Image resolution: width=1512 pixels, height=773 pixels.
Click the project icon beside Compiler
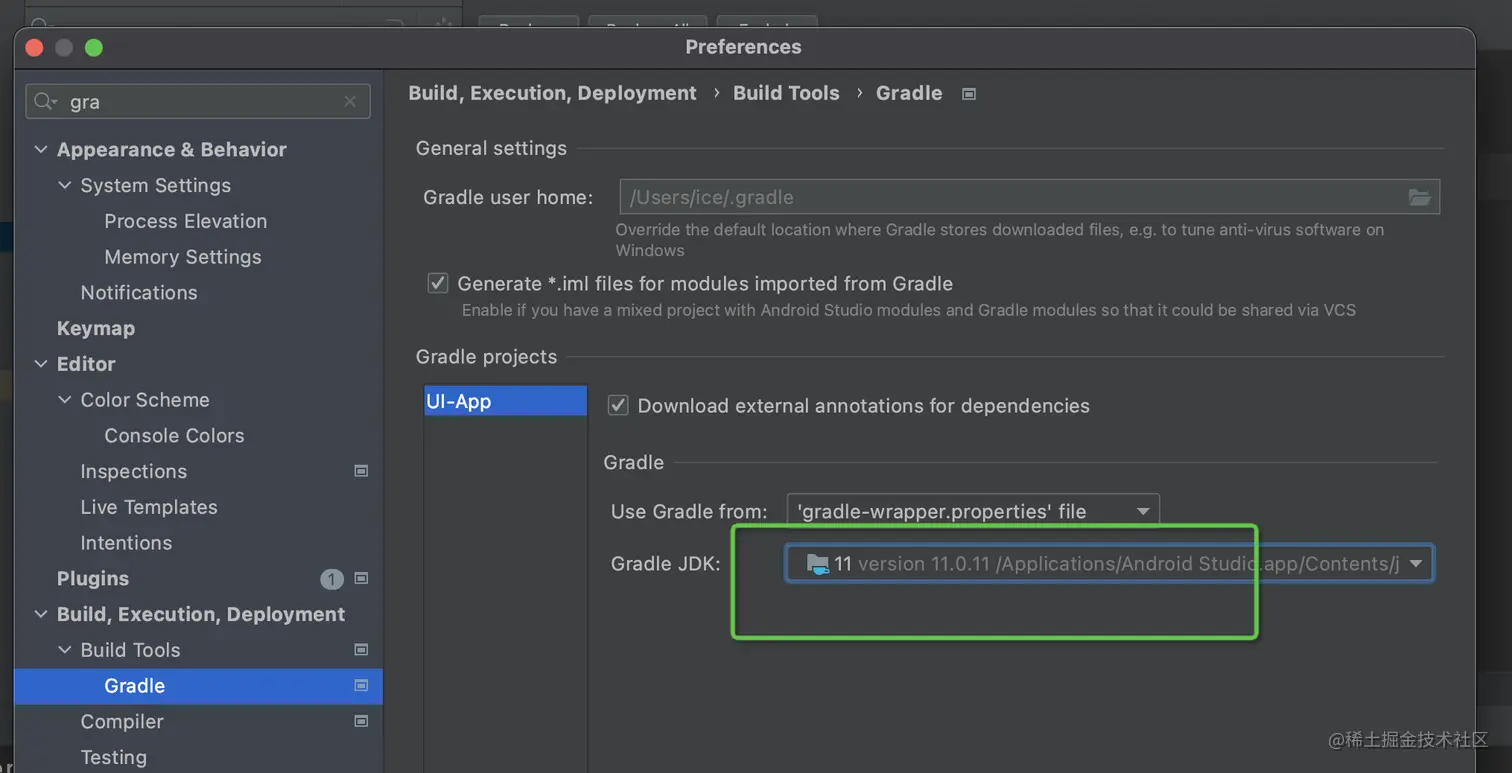[x=361, y=721]
